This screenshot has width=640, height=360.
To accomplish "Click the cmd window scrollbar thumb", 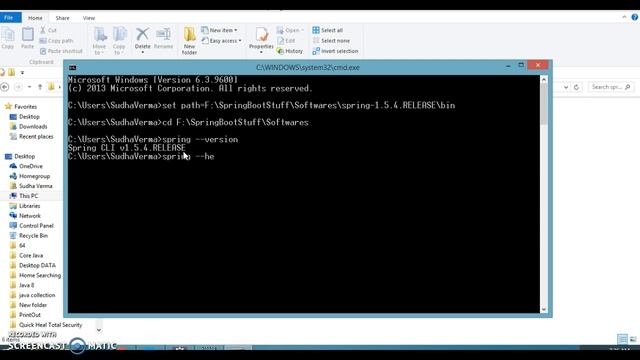I will (544, 104).
